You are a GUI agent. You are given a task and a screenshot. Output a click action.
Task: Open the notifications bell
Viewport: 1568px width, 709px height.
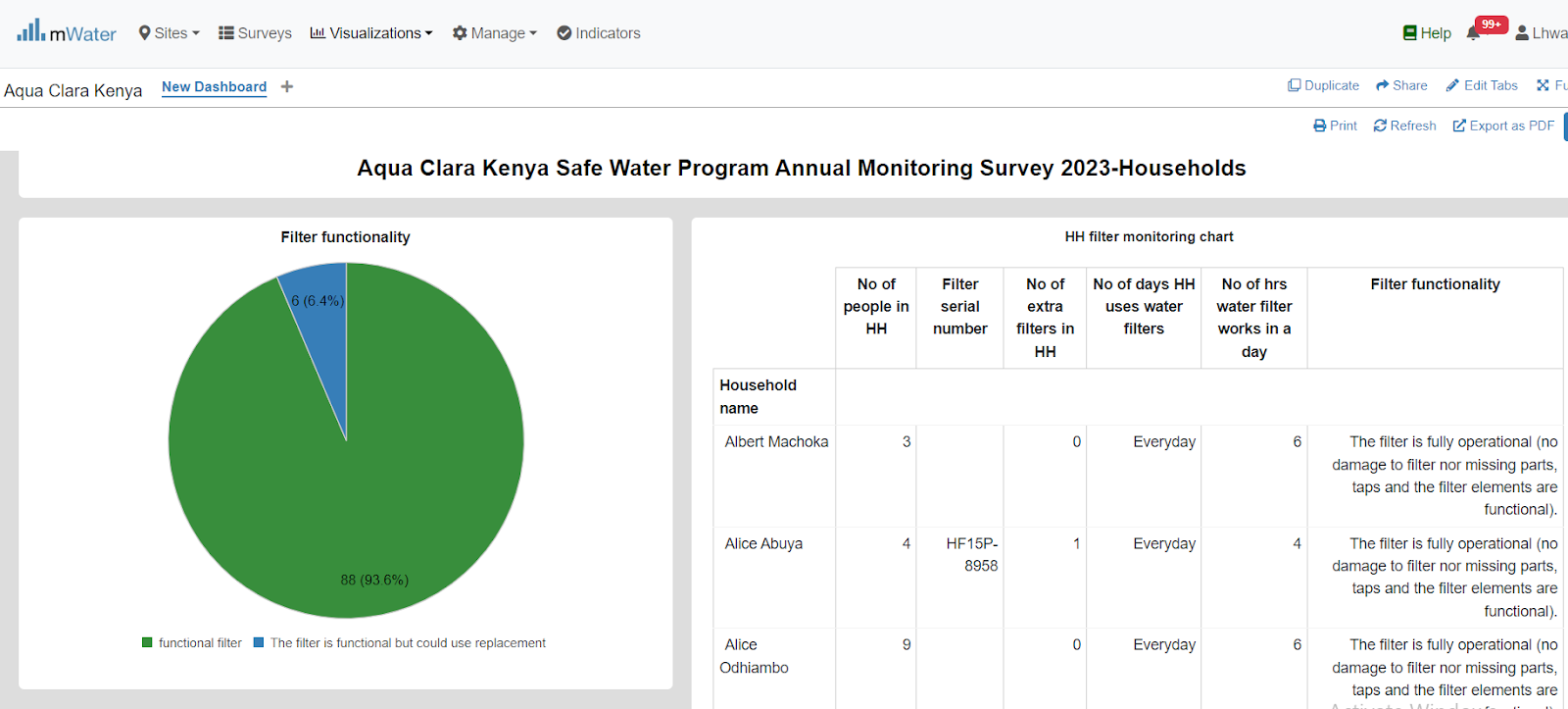point(1474,33)
